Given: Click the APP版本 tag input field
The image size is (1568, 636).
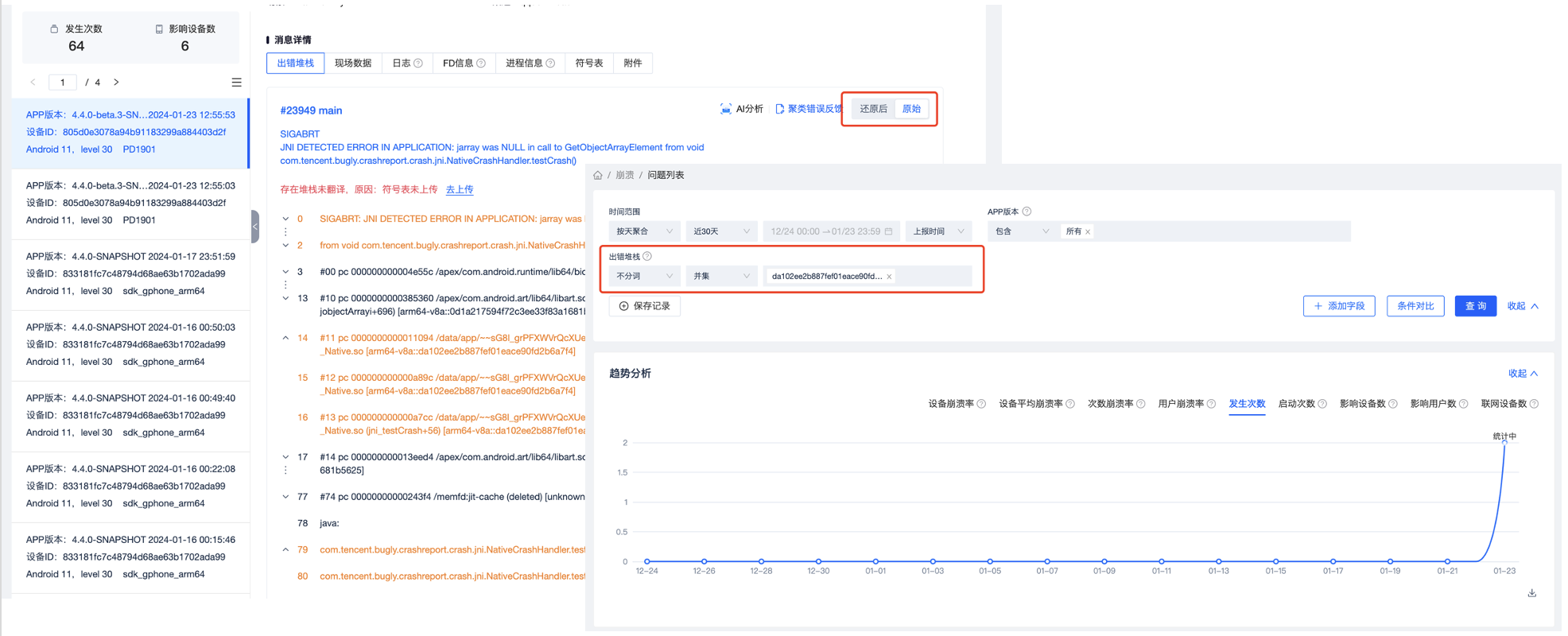Looking at the screenshot, I should [1205, 231].
